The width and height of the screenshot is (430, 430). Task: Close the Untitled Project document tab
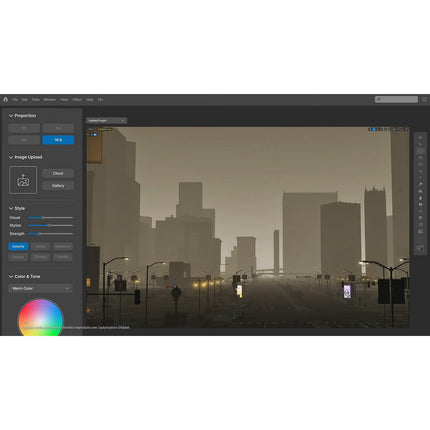tap(122, 120)
